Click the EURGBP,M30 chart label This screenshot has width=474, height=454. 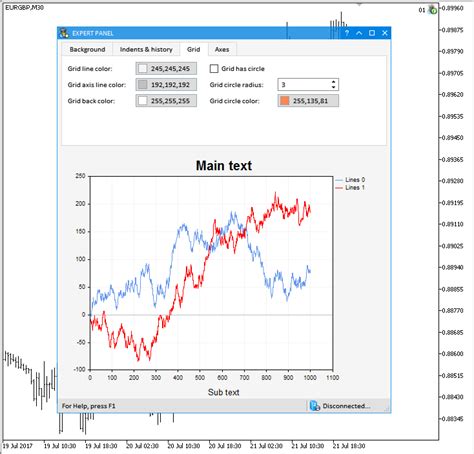(x=24, y=7)
